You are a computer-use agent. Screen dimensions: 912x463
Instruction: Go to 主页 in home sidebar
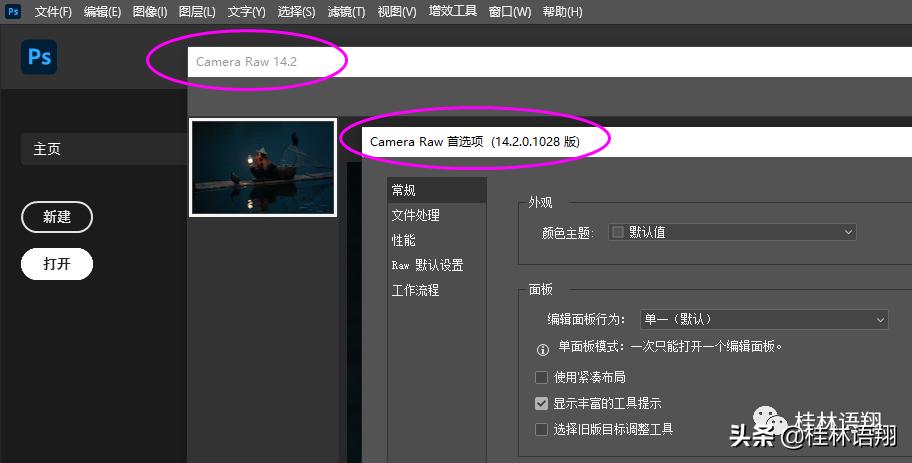point(104,149)
